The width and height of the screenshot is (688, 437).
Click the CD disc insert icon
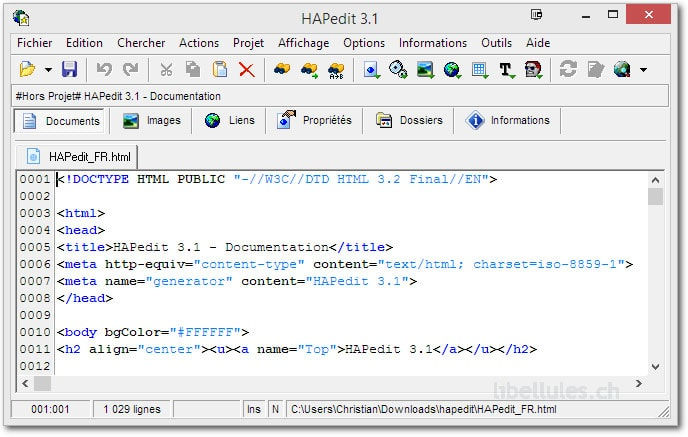[398, 69]
